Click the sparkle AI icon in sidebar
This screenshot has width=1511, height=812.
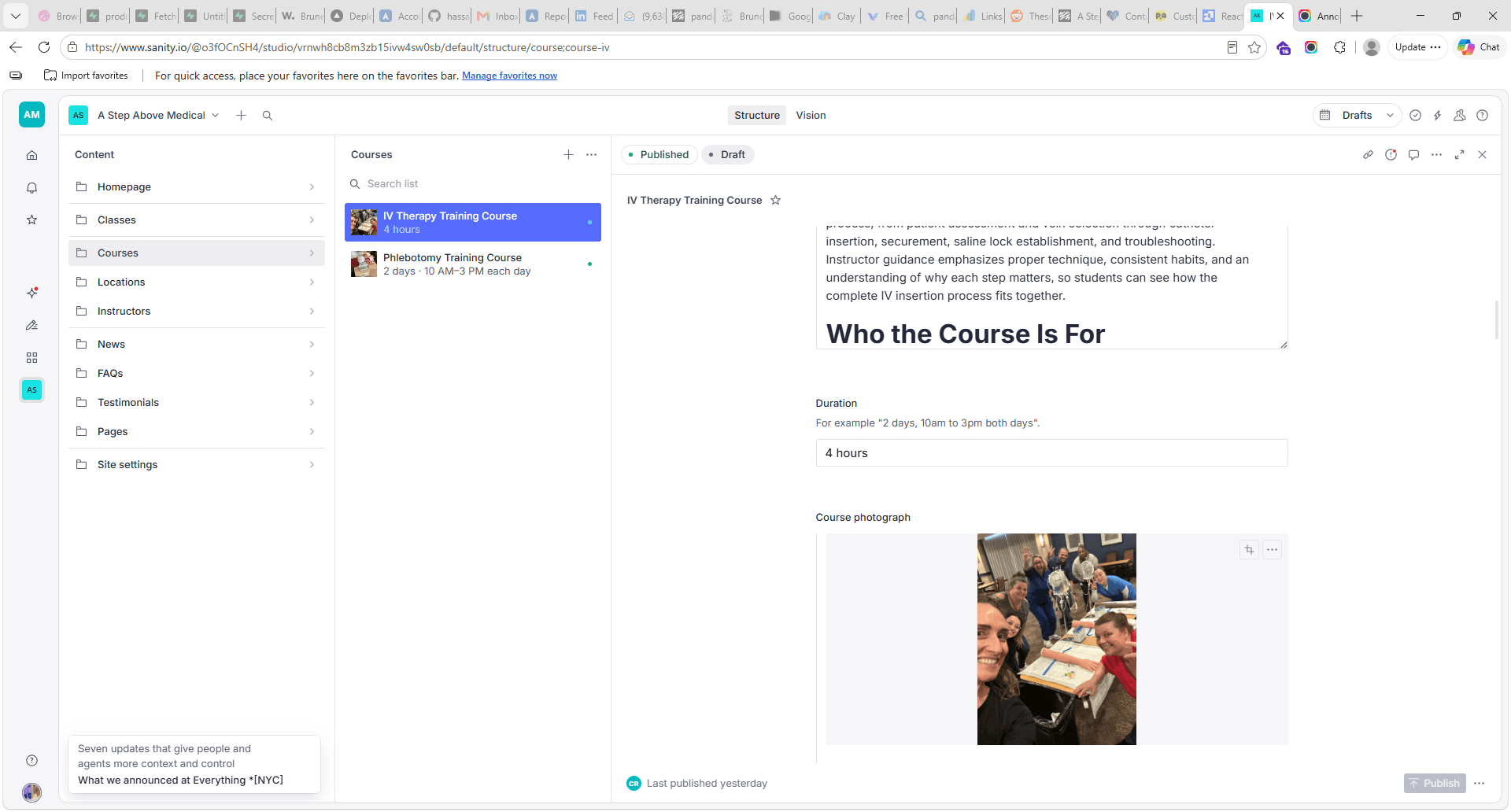(x=31, y=292)
